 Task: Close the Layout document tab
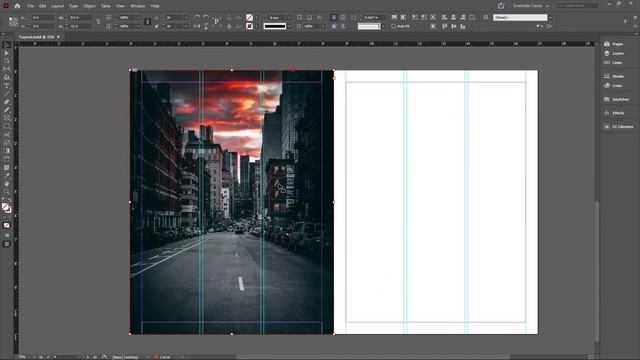pos(58,37)
